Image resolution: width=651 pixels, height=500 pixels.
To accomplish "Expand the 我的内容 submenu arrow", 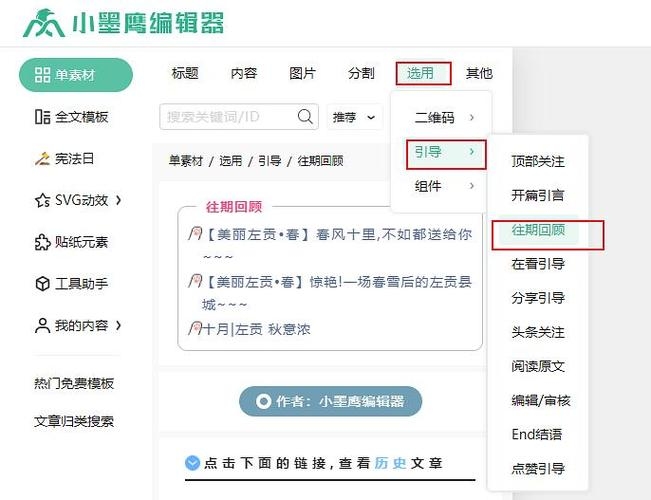I will [119, 325].
